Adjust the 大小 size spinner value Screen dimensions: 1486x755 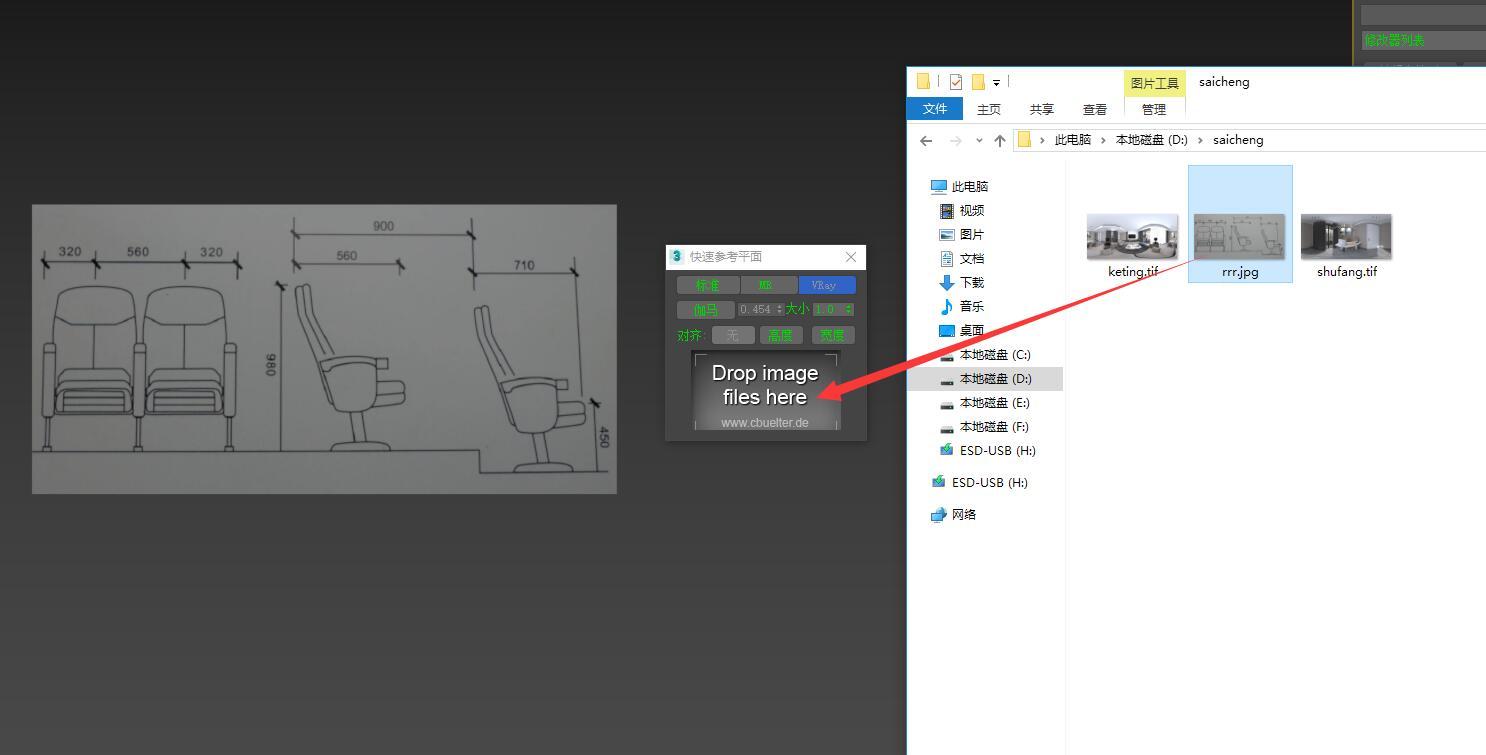(x=849, y=310)
